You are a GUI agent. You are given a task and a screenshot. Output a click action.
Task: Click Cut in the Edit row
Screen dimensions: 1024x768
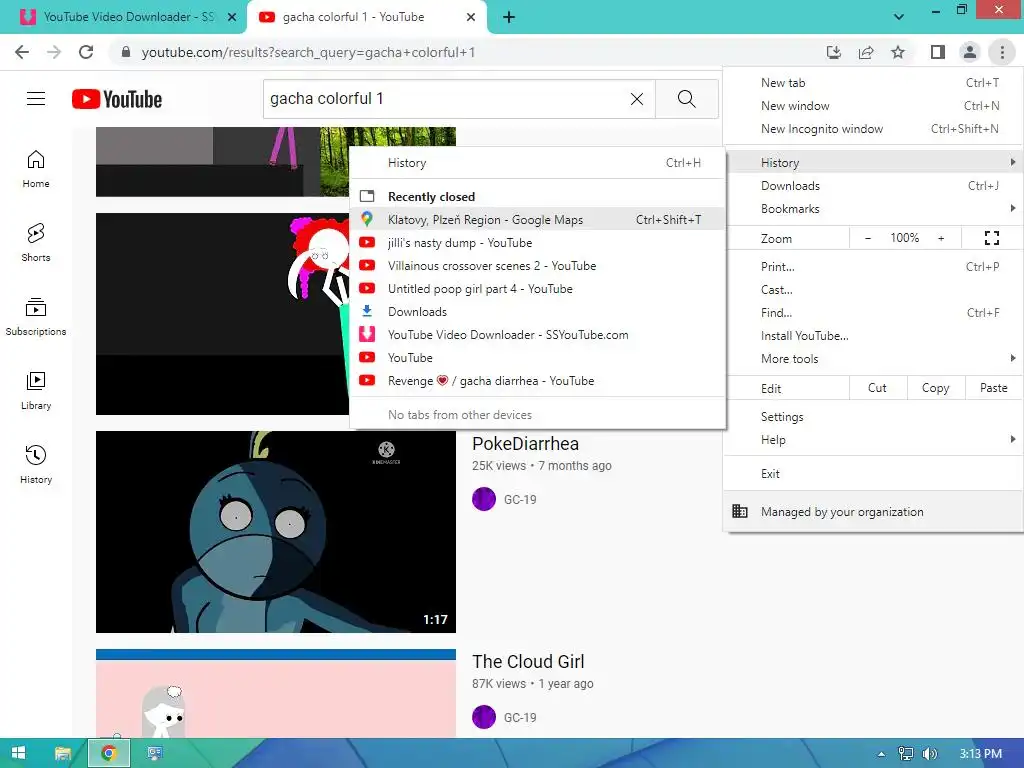click(x=877, y=388)
